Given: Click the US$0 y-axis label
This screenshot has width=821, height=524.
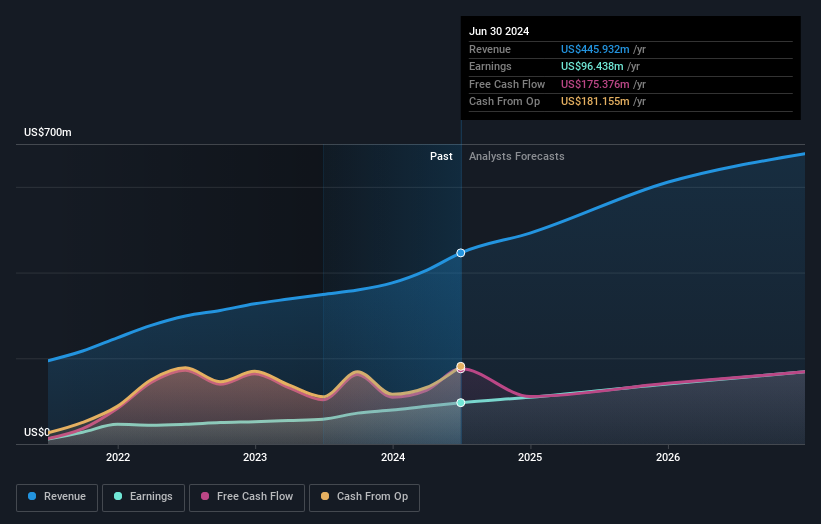Looking at the screenshot, I should 37,432.
